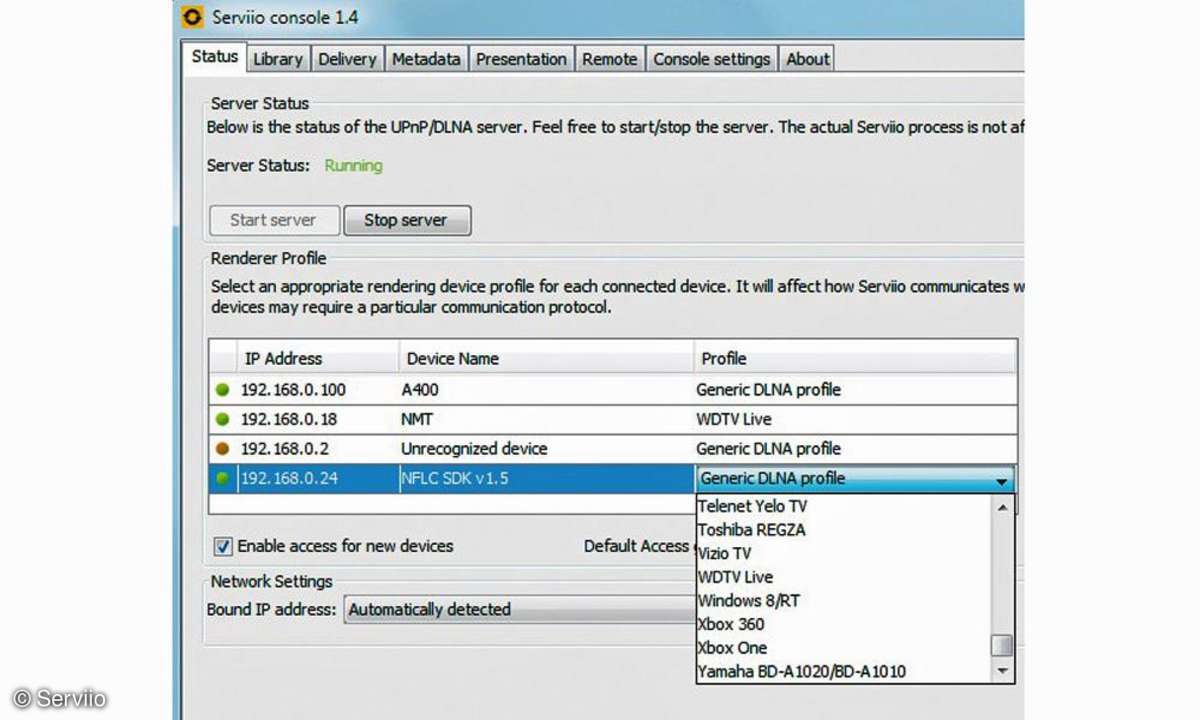Pick WDTV Live in dropdown list
The width and height of the screenshot is (1200, 720).
coord(843,577)
